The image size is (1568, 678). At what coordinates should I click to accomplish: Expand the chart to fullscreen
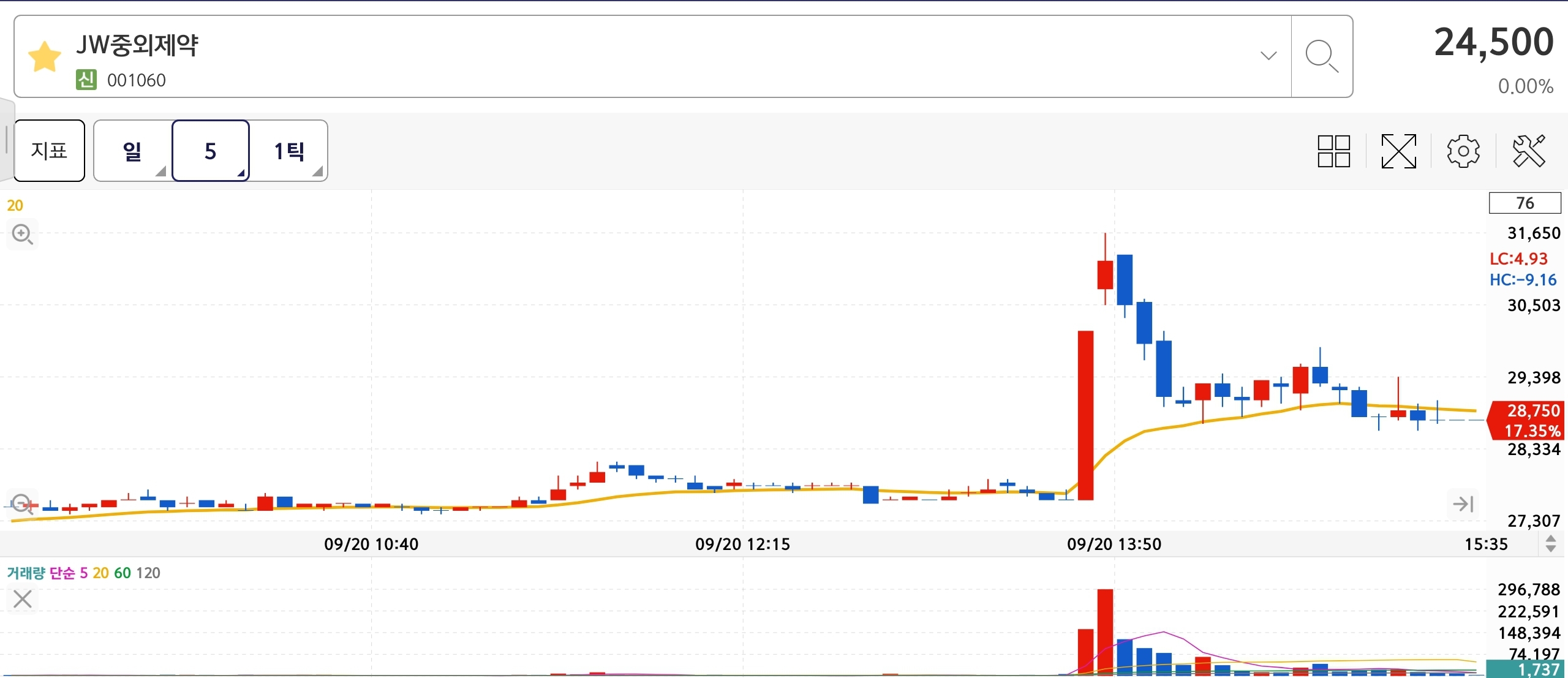tap(1399, 151)
